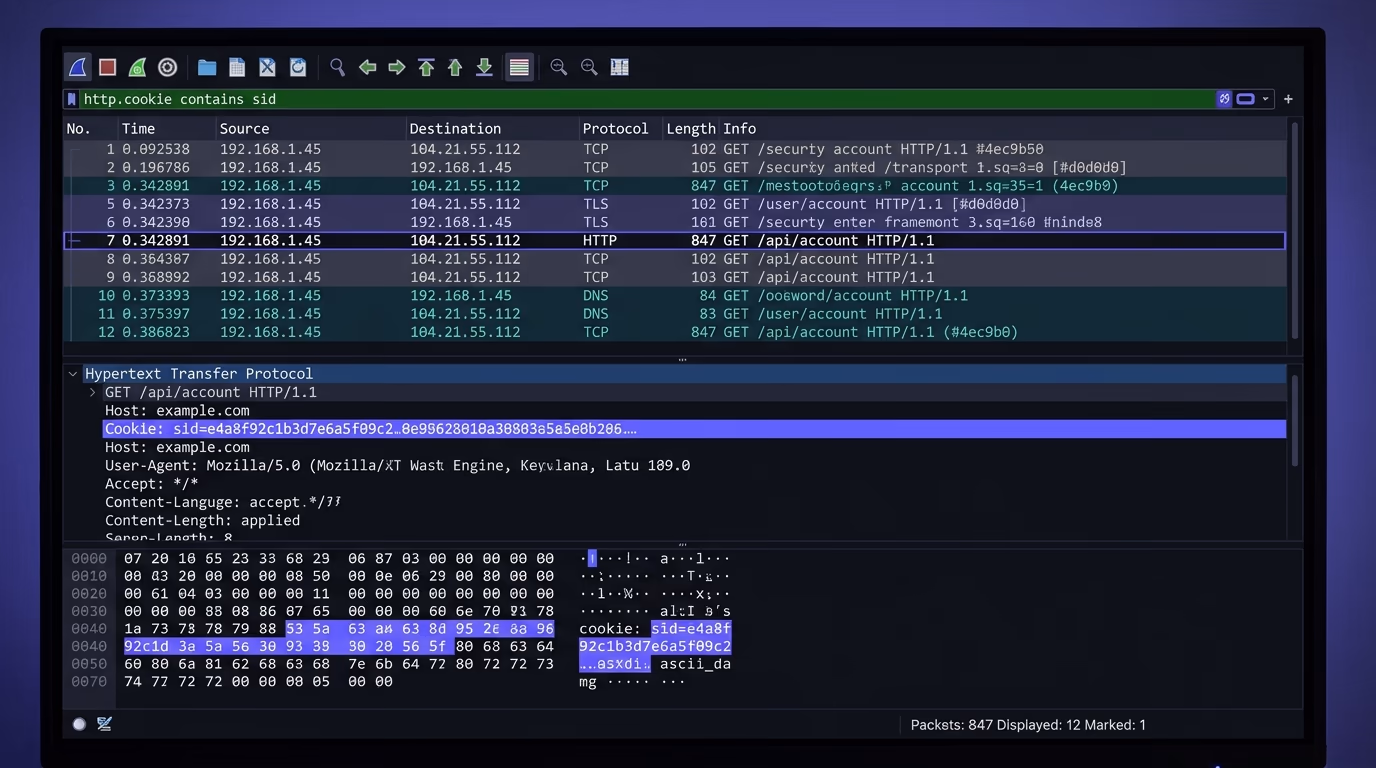
Task: Open capture options round gear icon
Action: (168, 67)
